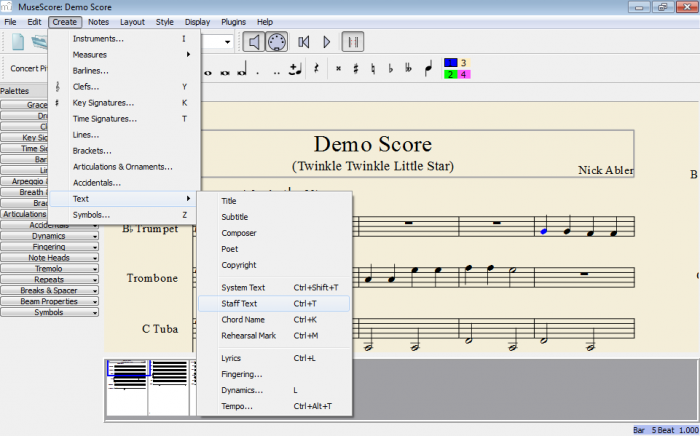Screen dimensions: 700x436
Task: Select voice 1 blue swatch
Action: [x=450, y=62]
